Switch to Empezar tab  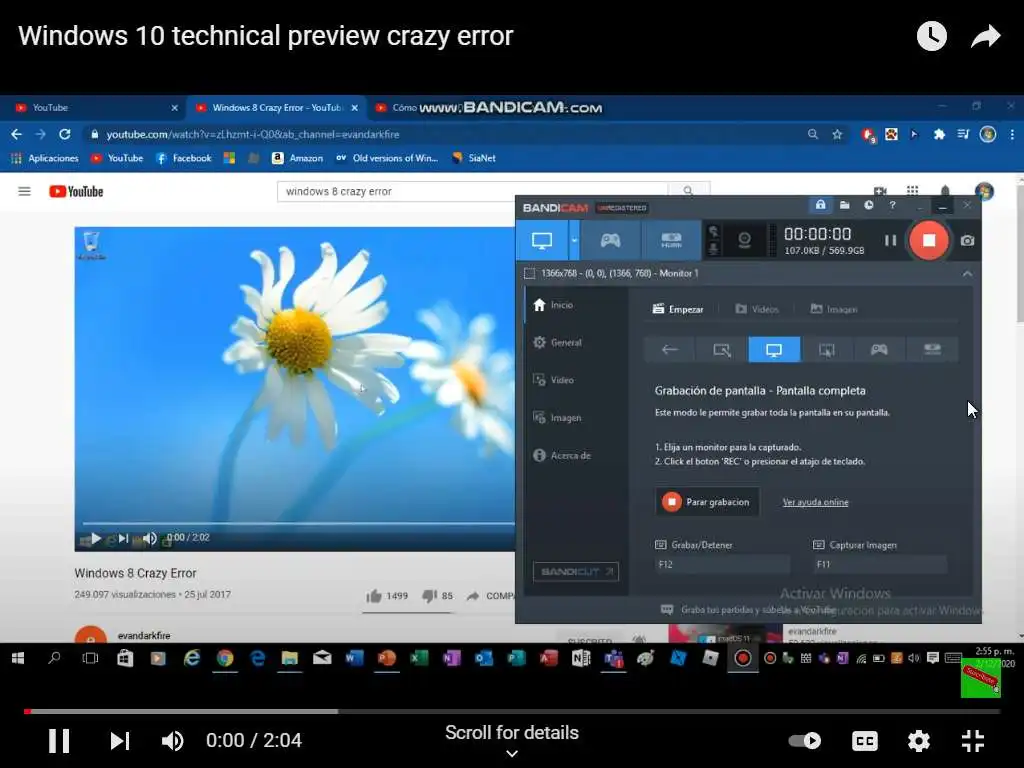(678, 309)
